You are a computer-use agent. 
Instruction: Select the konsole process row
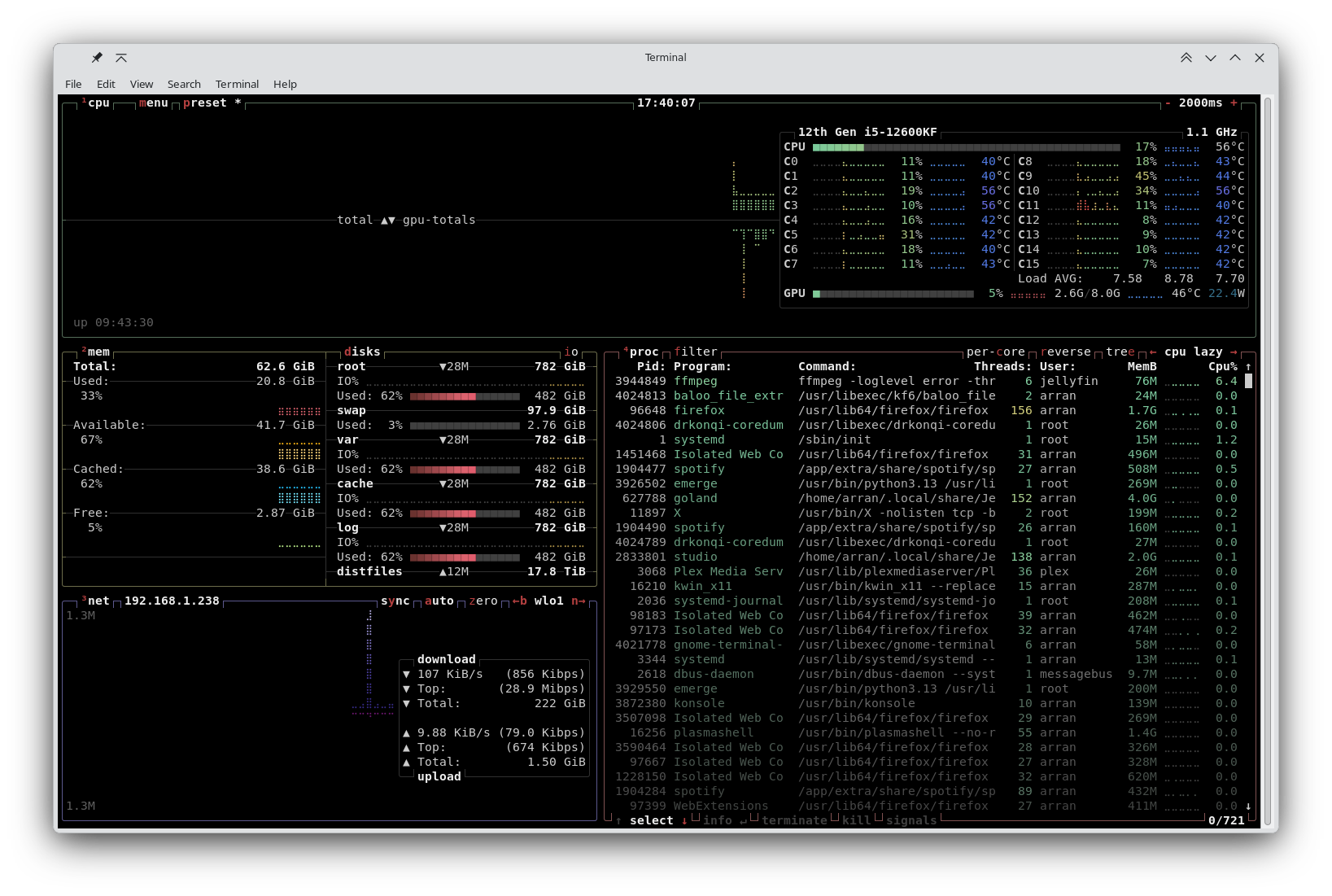point(927,704)
